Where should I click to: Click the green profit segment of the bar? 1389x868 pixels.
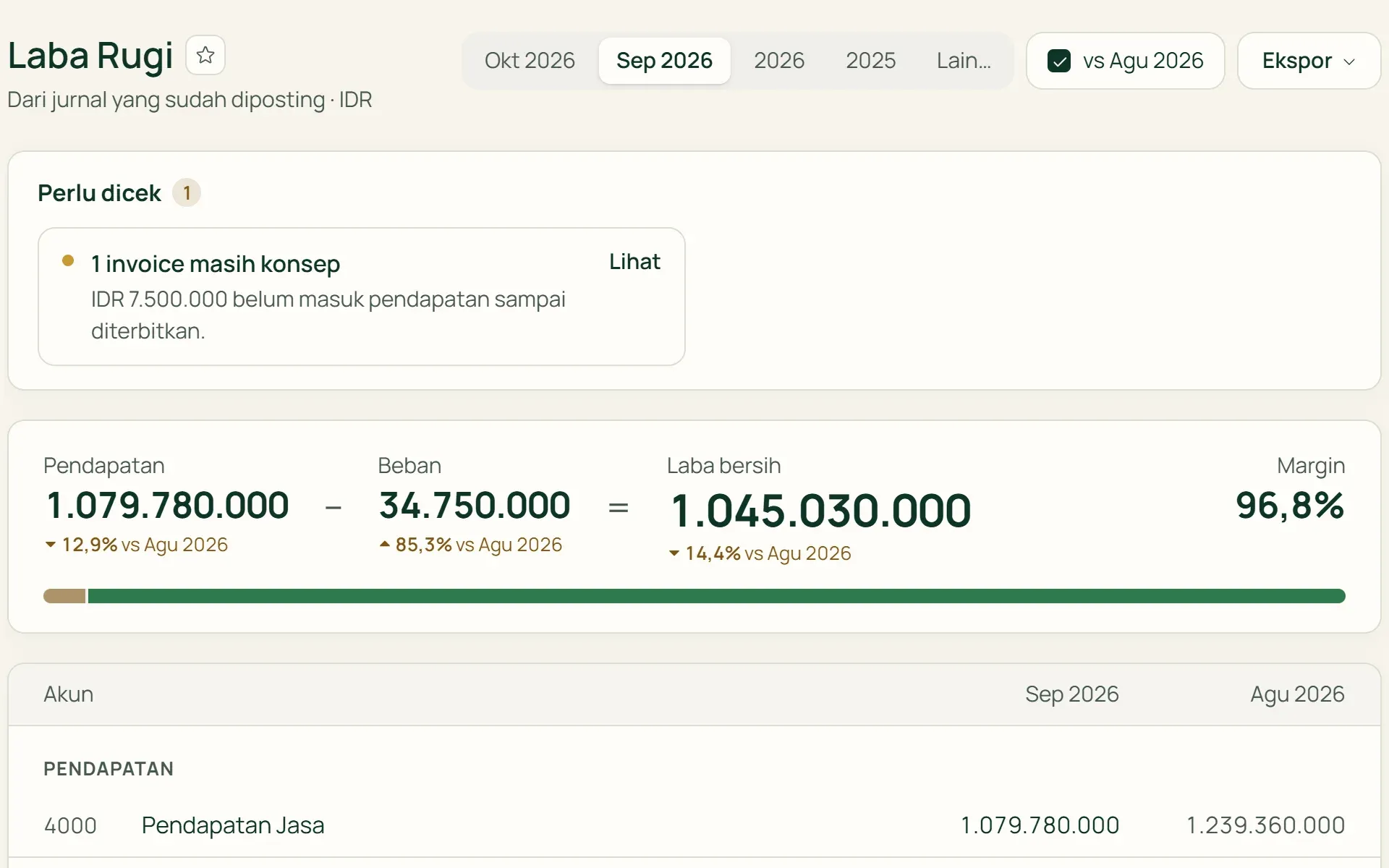[716, 596]
